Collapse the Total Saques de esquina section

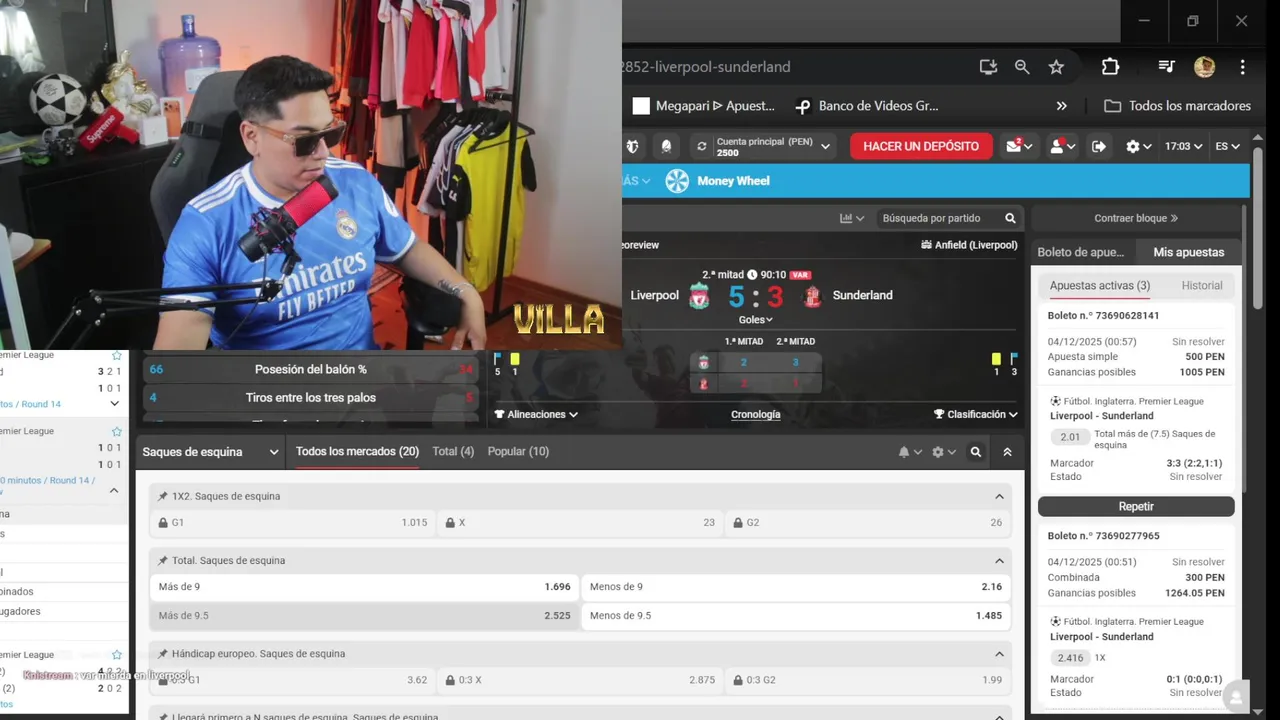999,561
